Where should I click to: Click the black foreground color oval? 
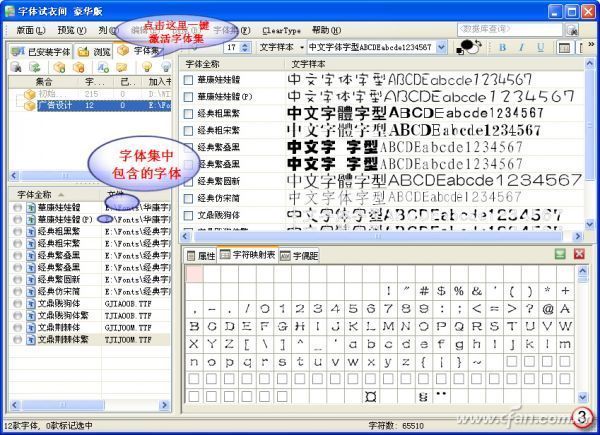(x=467, y=45)
